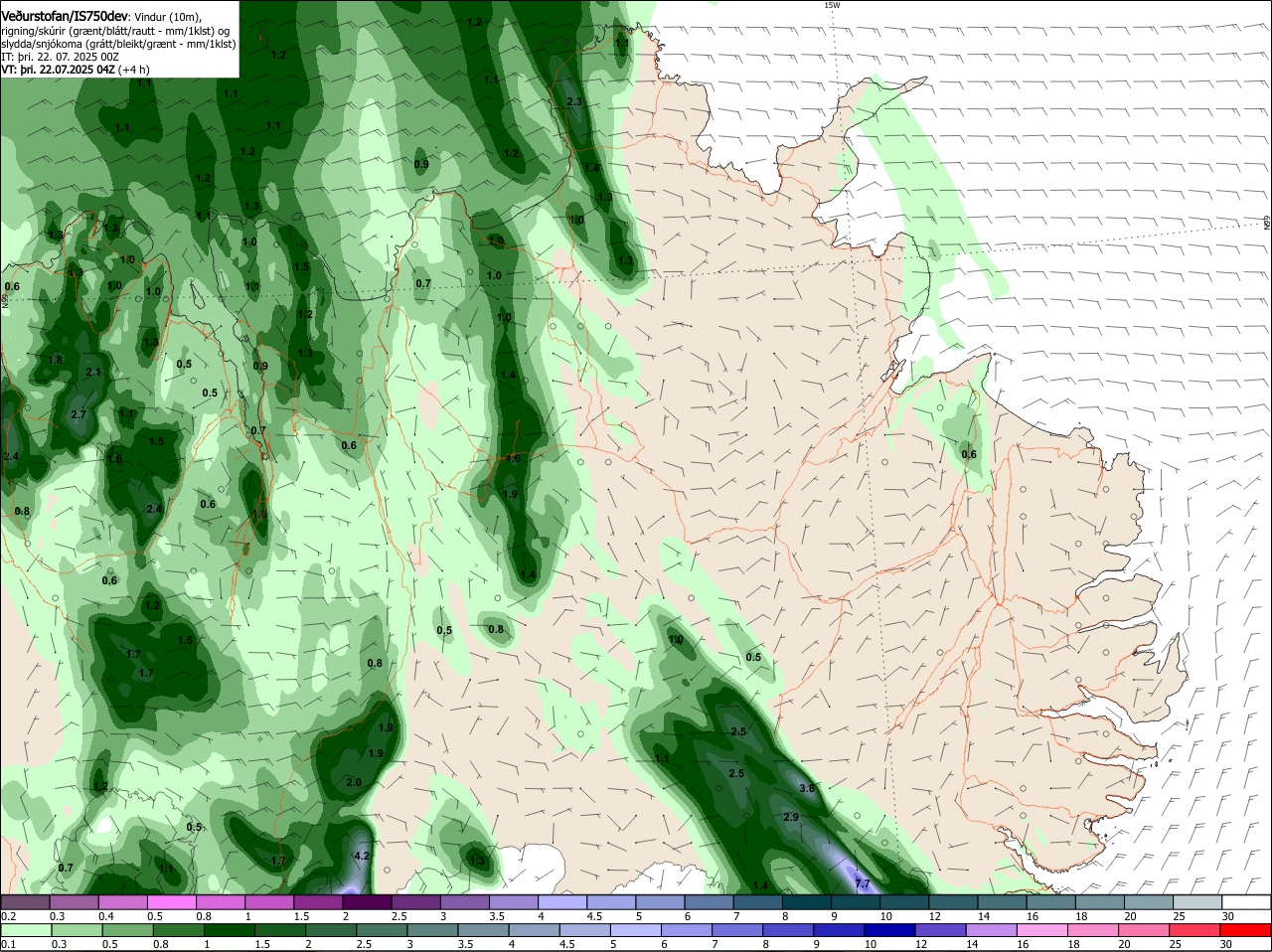Click the 2.3 value near the north coast
1272x952 pixels.
pyautogui.click(x=573, y=102)
